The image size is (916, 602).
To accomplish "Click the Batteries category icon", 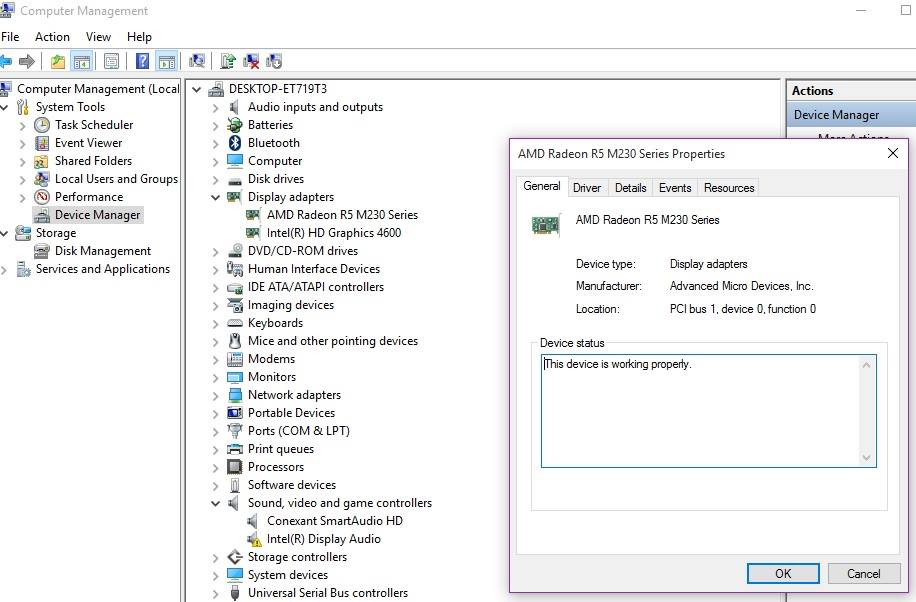I will (x=235, y=124).
